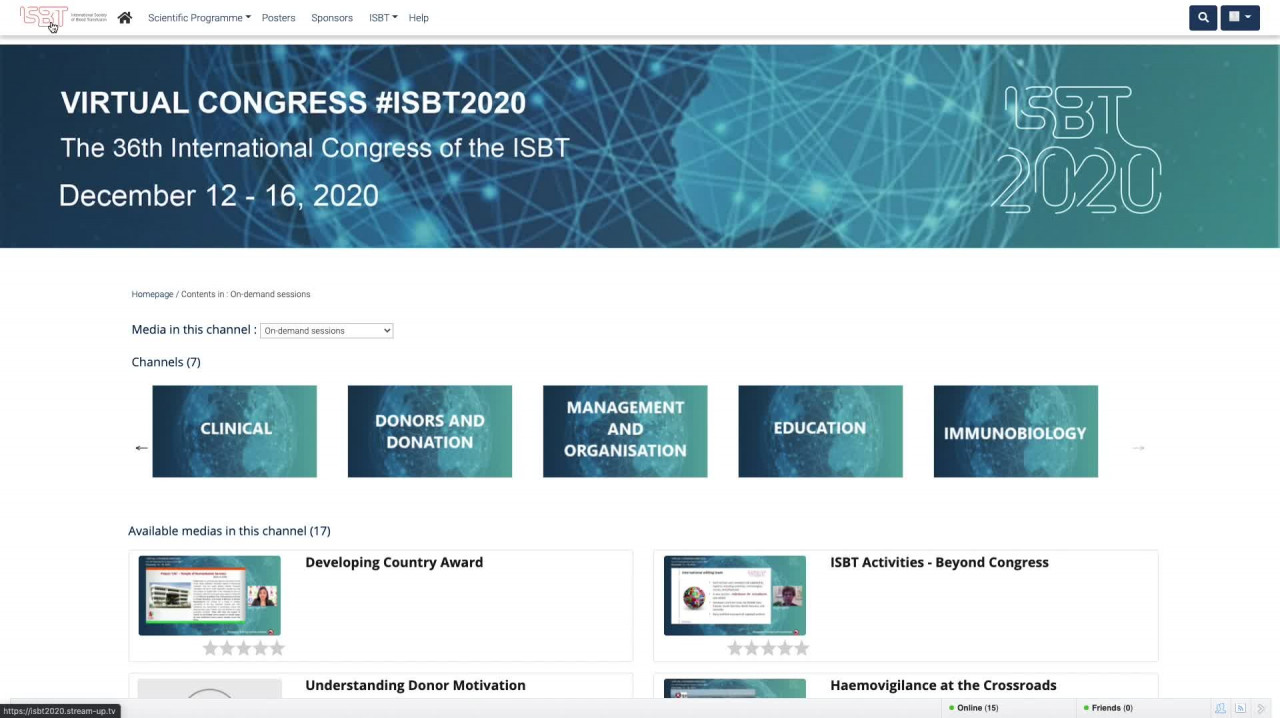
Task: Open the user account dropdown at top right
Action: pos(1240,18)
